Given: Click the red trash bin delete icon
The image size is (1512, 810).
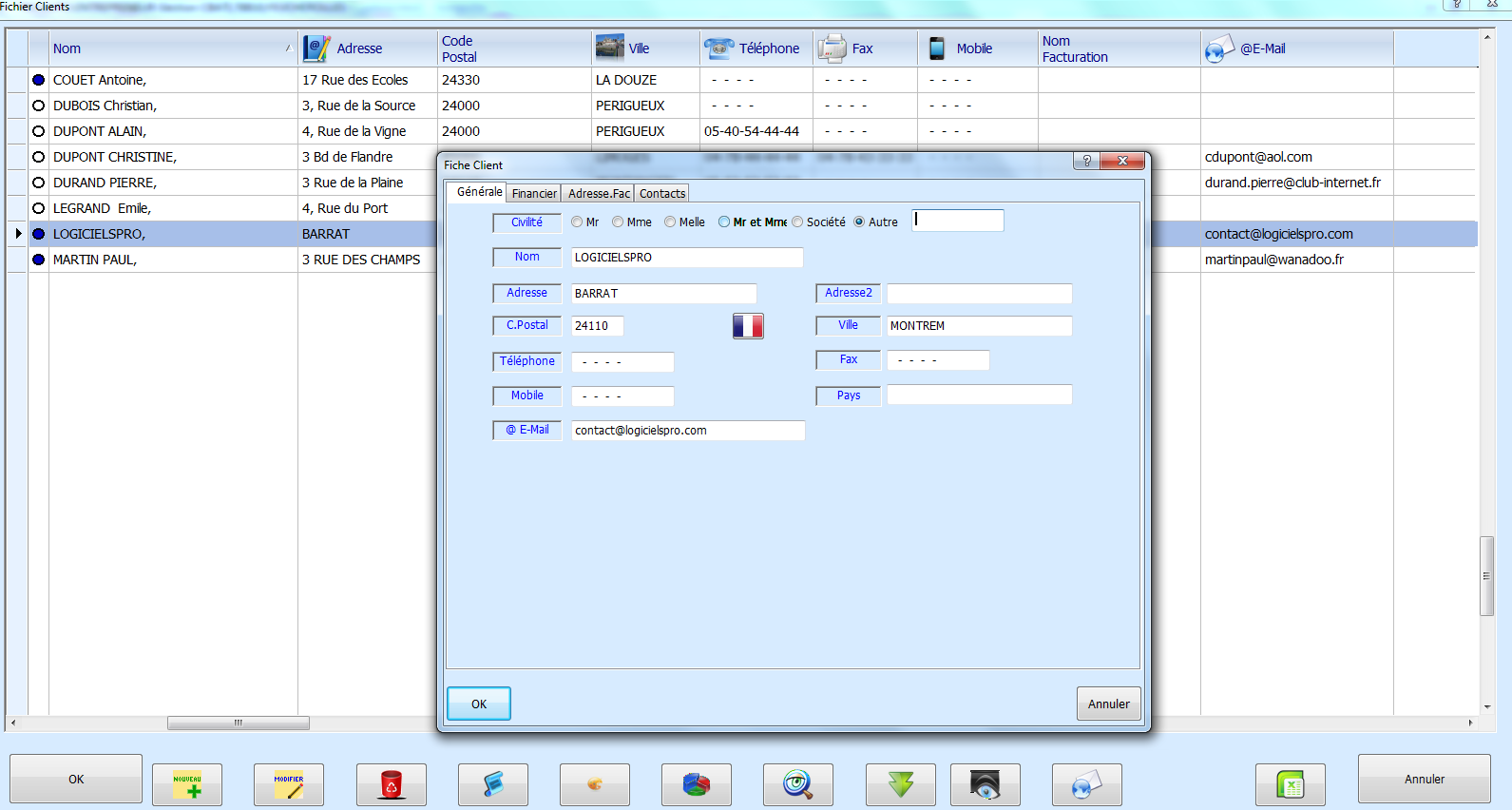Looking at the screenshot, I should 391,784.
